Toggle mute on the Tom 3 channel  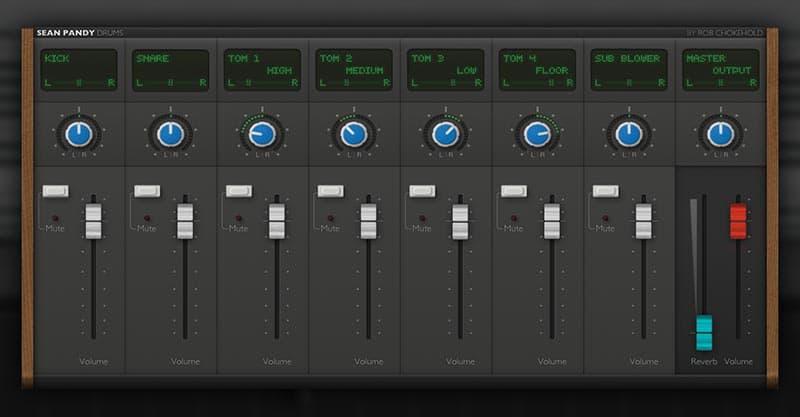[421, 191]
